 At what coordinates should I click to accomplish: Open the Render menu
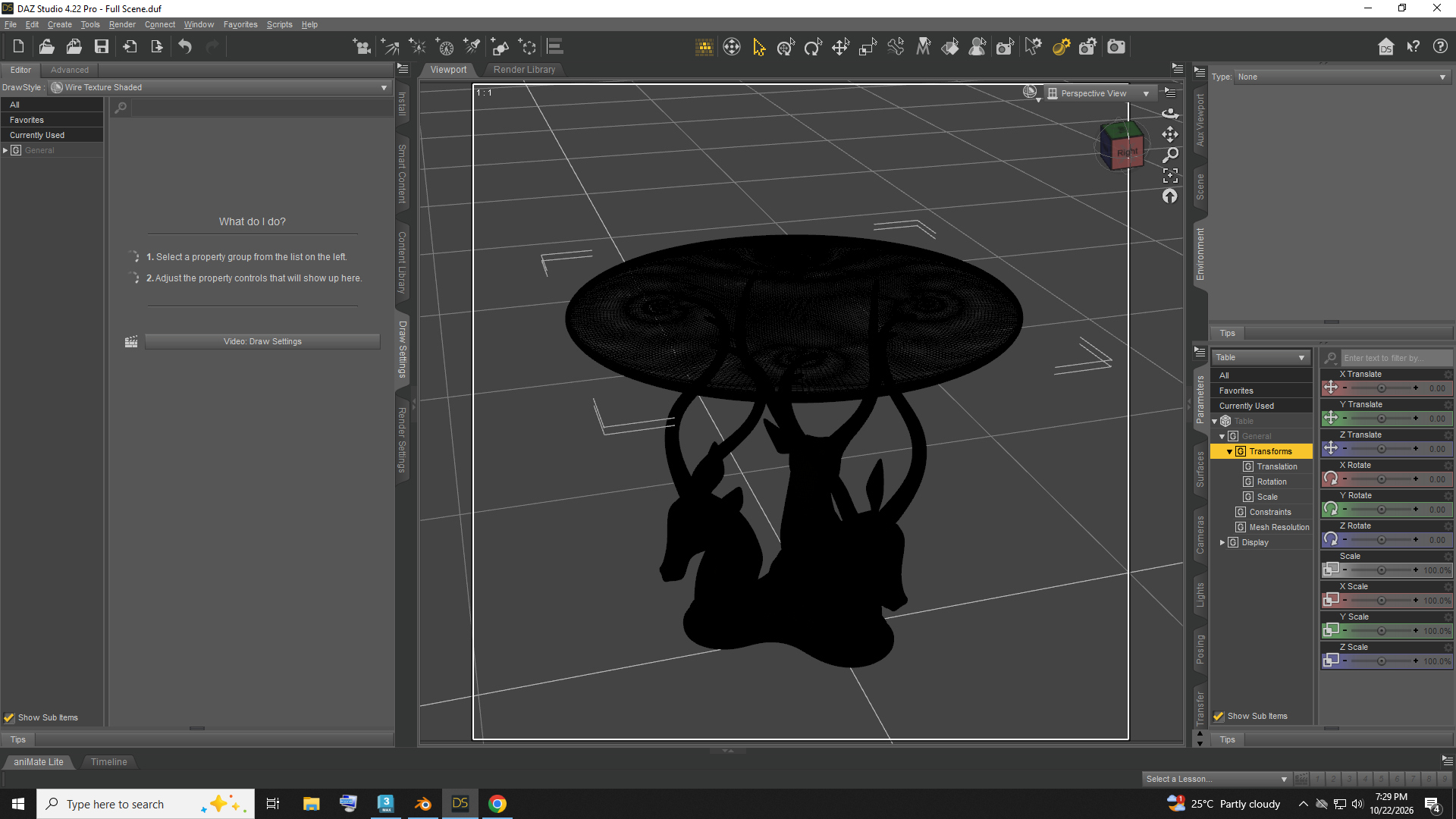122,24
